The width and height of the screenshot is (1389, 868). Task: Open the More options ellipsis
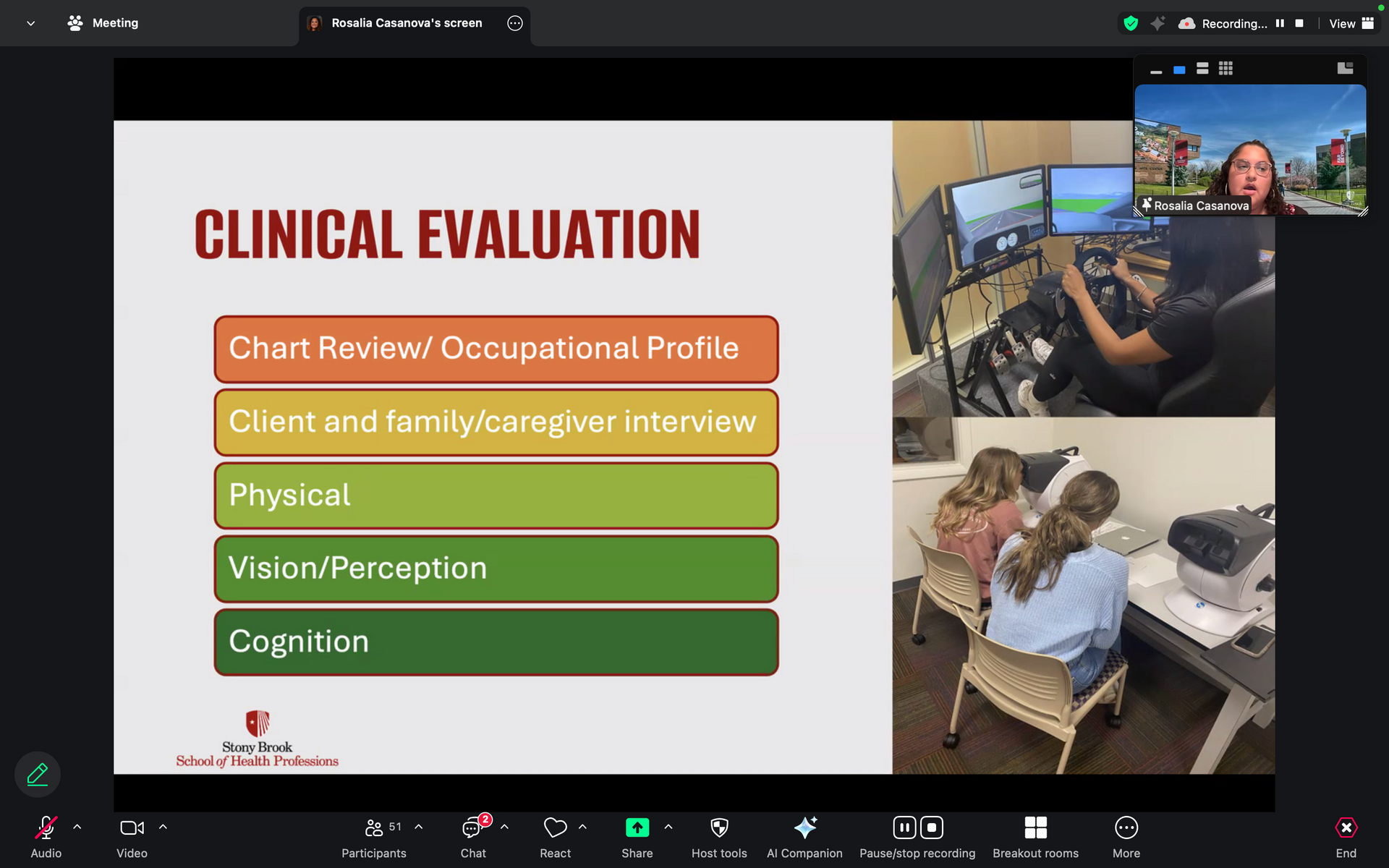[x=1126, y=828]
